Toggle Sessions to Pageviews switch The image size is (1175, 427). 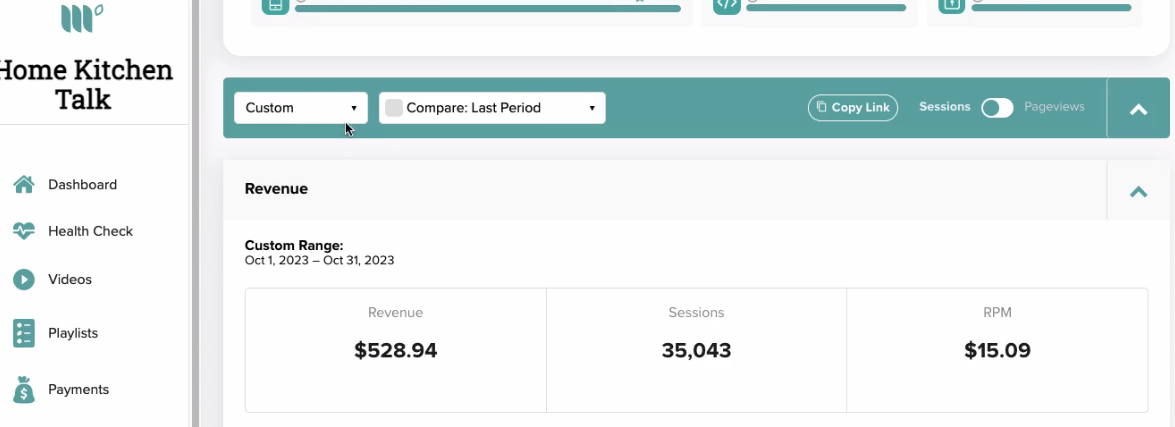click(997, 108)
